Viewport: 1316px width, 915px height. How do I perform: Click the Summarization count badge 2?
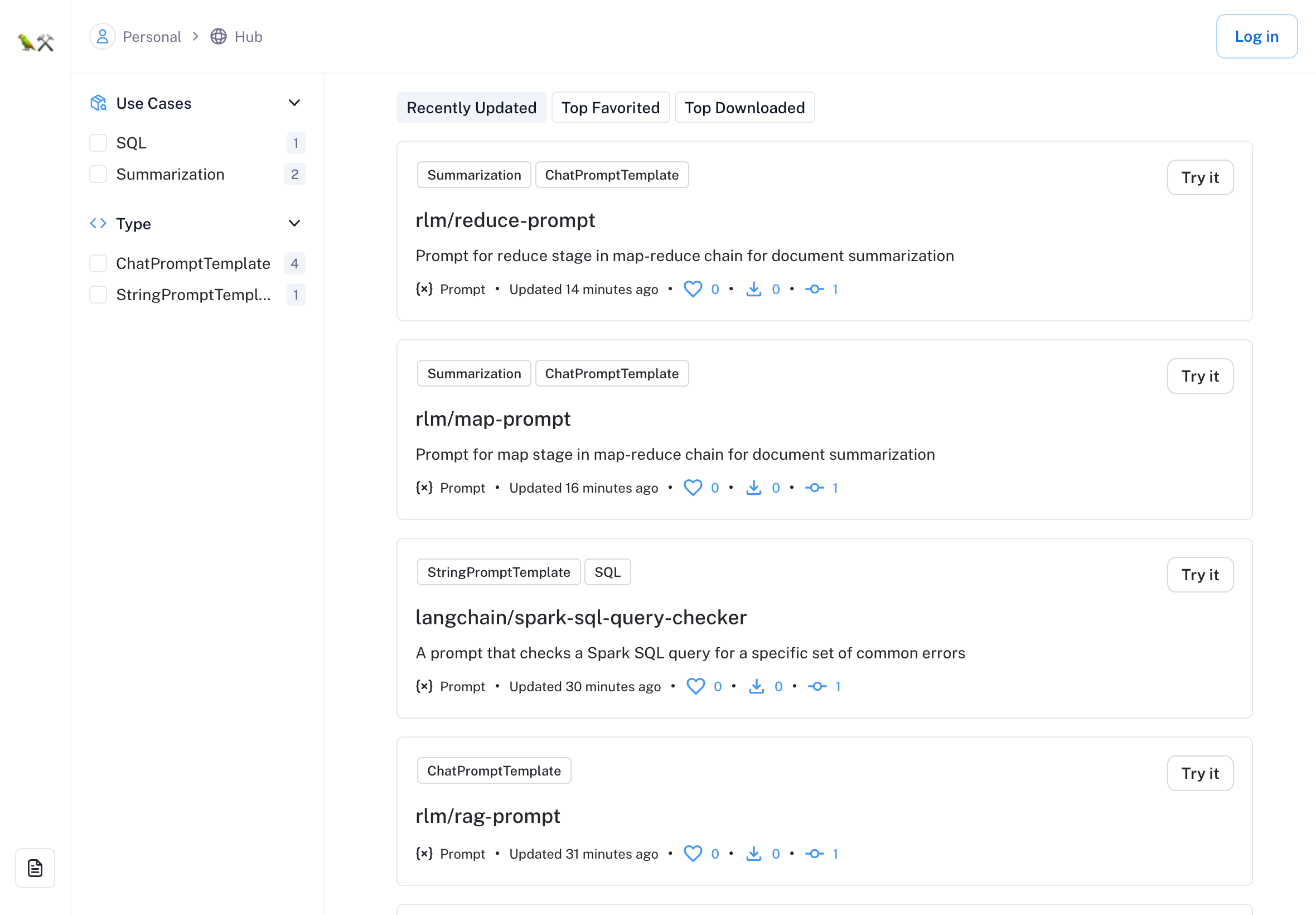coord(294,174)
